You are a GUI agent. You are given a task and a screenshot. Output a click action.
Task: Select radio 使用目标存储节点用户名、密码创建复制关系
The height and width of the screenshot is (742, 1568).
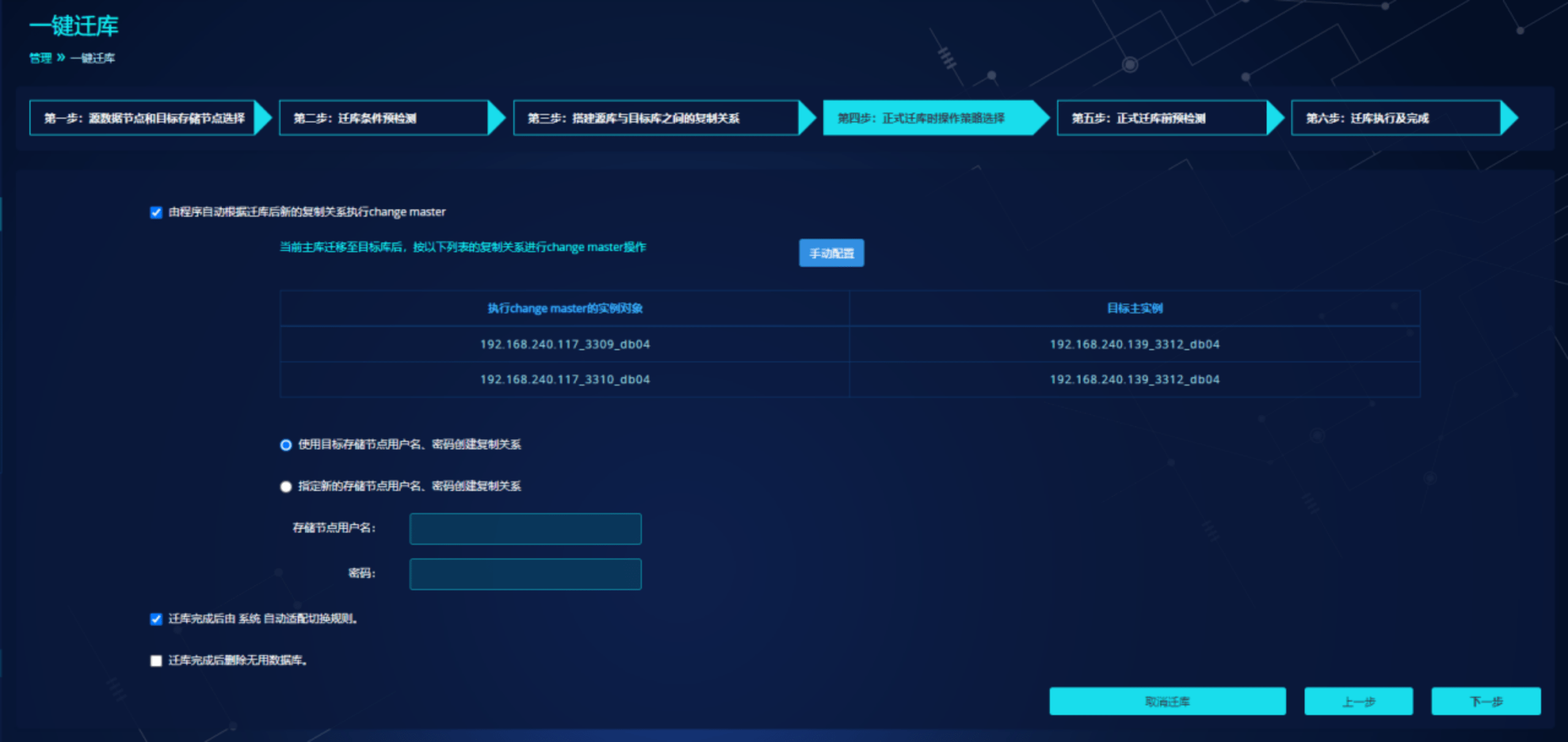tap(286, 445)
